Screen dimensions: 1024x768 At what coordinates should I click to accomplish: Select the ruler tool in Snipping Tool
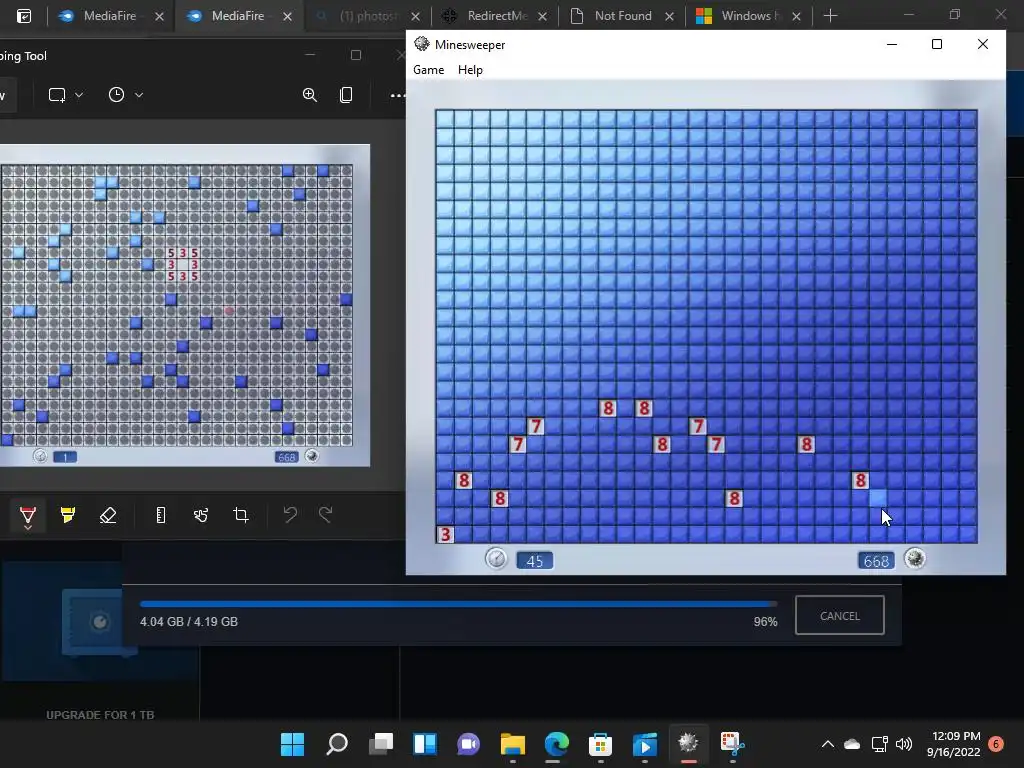[161, 515]
